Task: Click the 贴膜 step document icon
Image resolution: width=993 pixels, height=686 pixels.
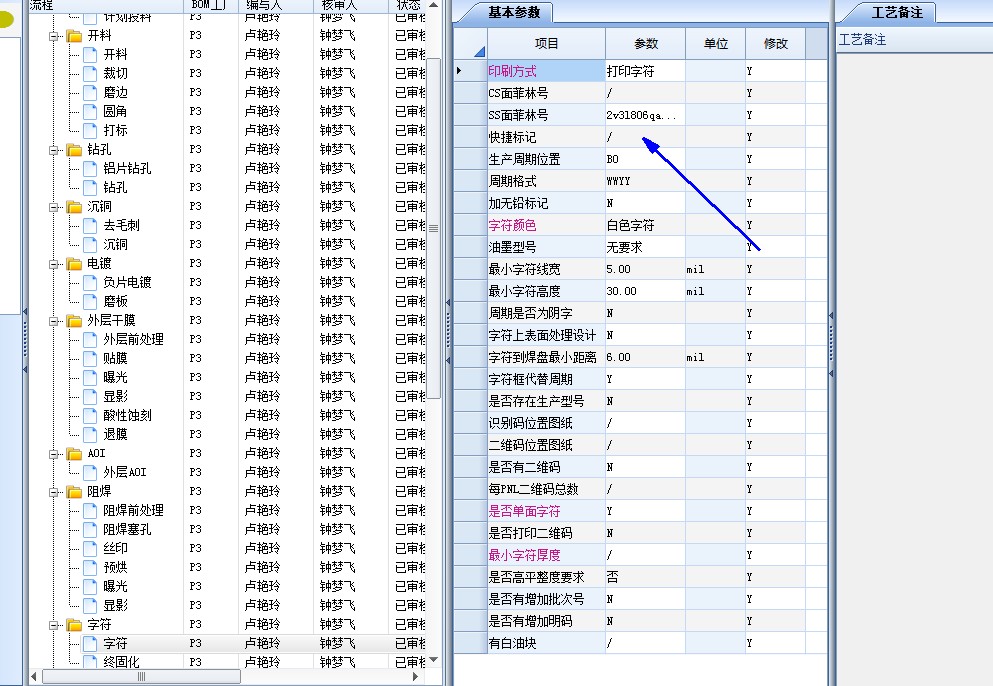Action: click(91, 359)
